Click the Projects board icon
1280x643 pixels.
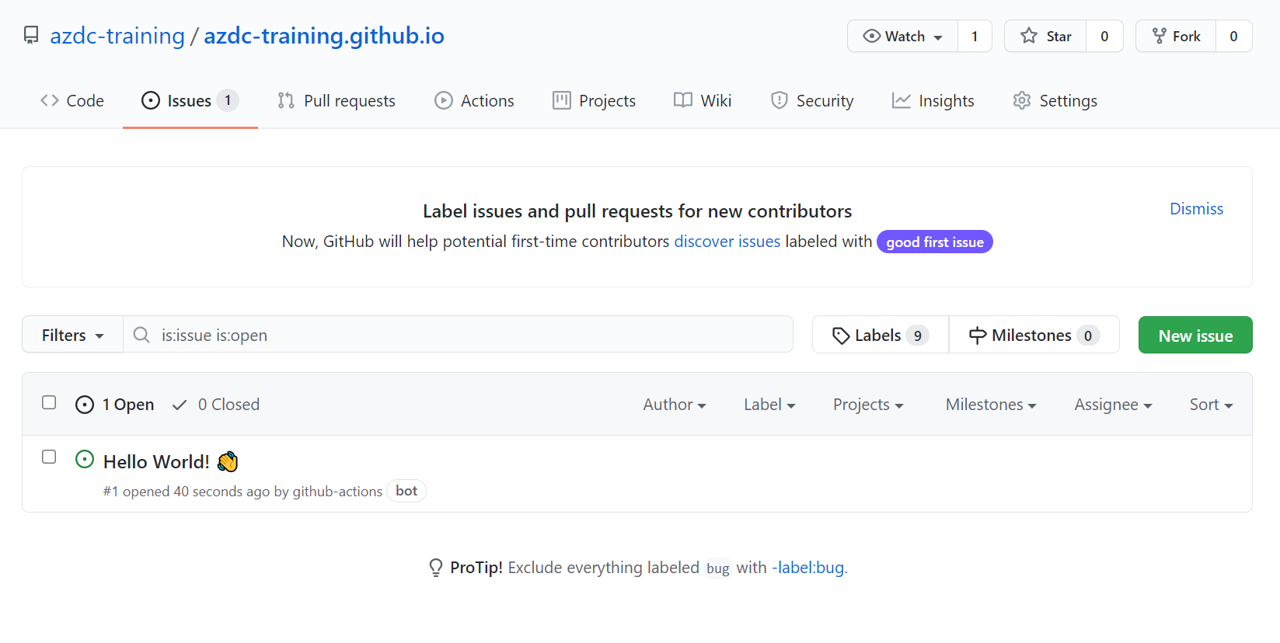pos(561,100)
